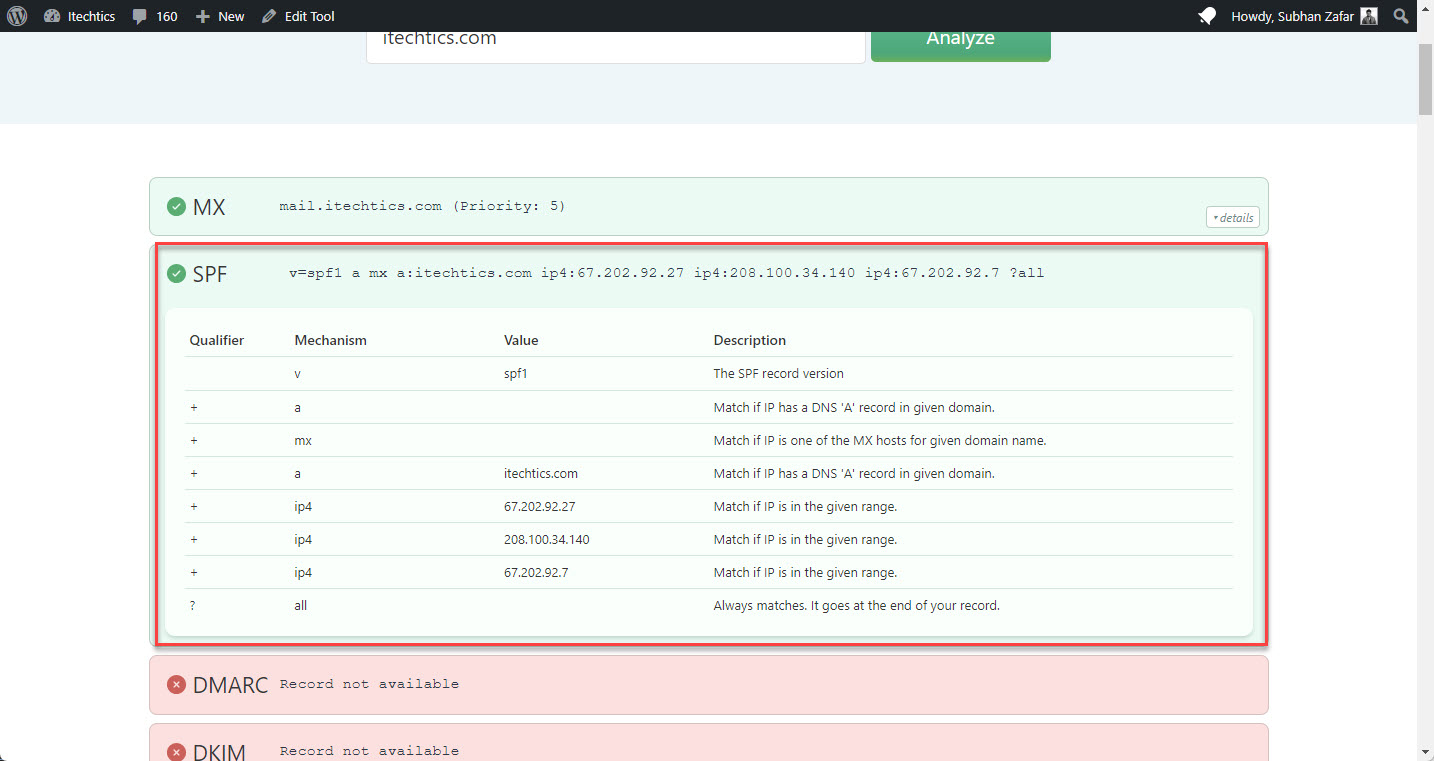Select the 67.202.92.27 value cell

click(540, 506)
